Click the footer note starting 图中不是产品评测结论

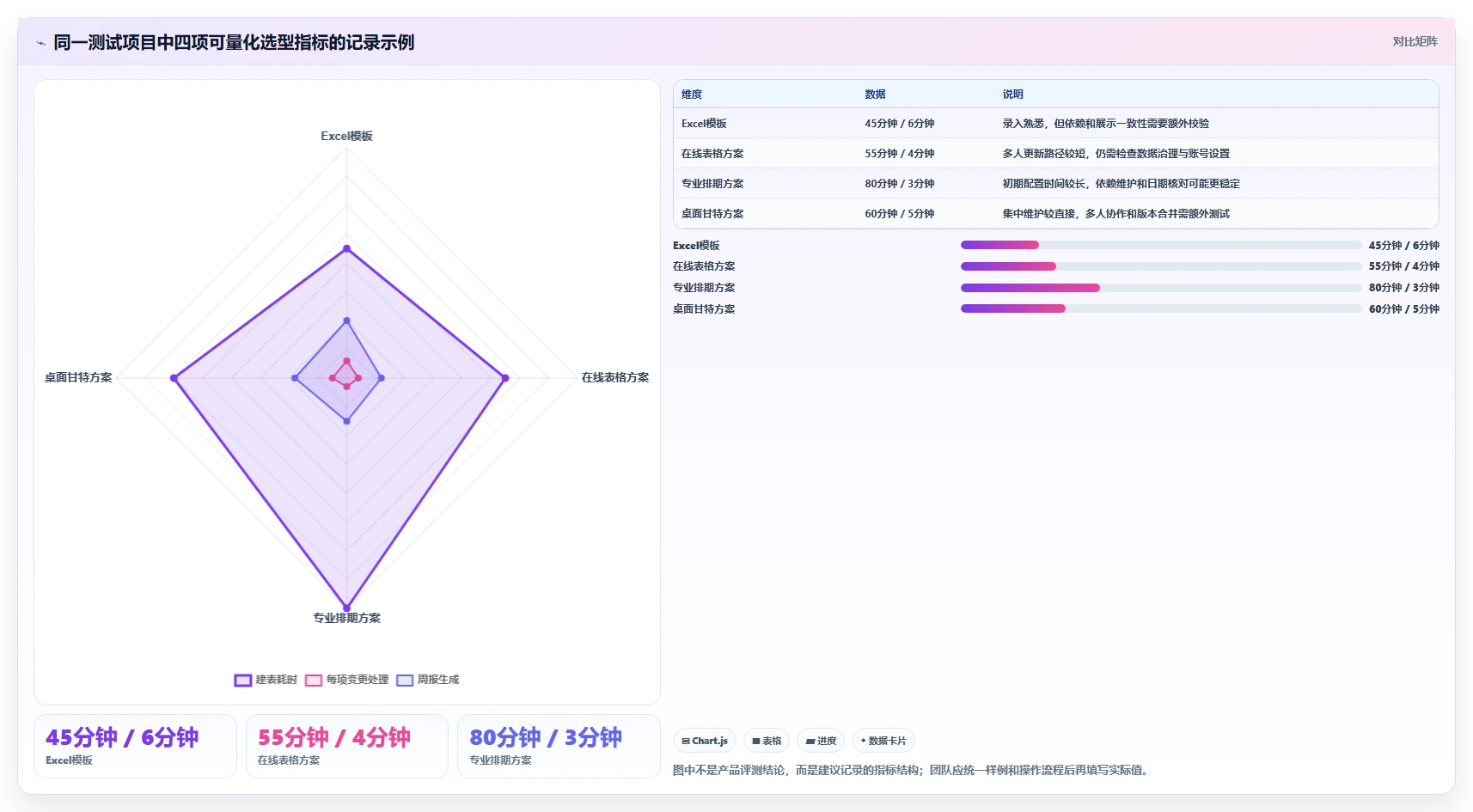tap(912, 770)
